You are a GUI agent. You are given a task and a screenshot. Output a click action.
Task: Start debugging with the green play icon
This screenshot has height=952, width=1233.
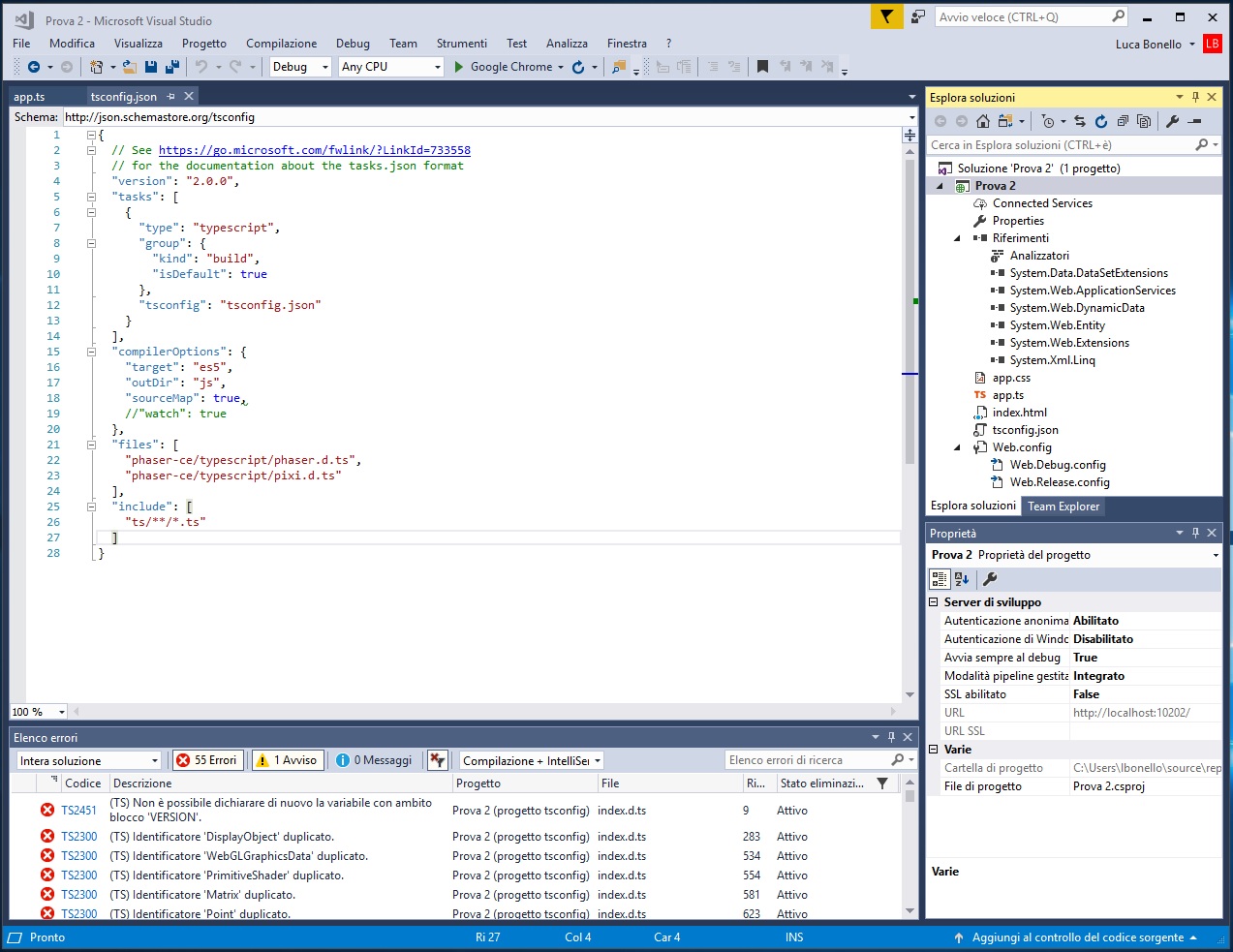[x=459, y=67]
